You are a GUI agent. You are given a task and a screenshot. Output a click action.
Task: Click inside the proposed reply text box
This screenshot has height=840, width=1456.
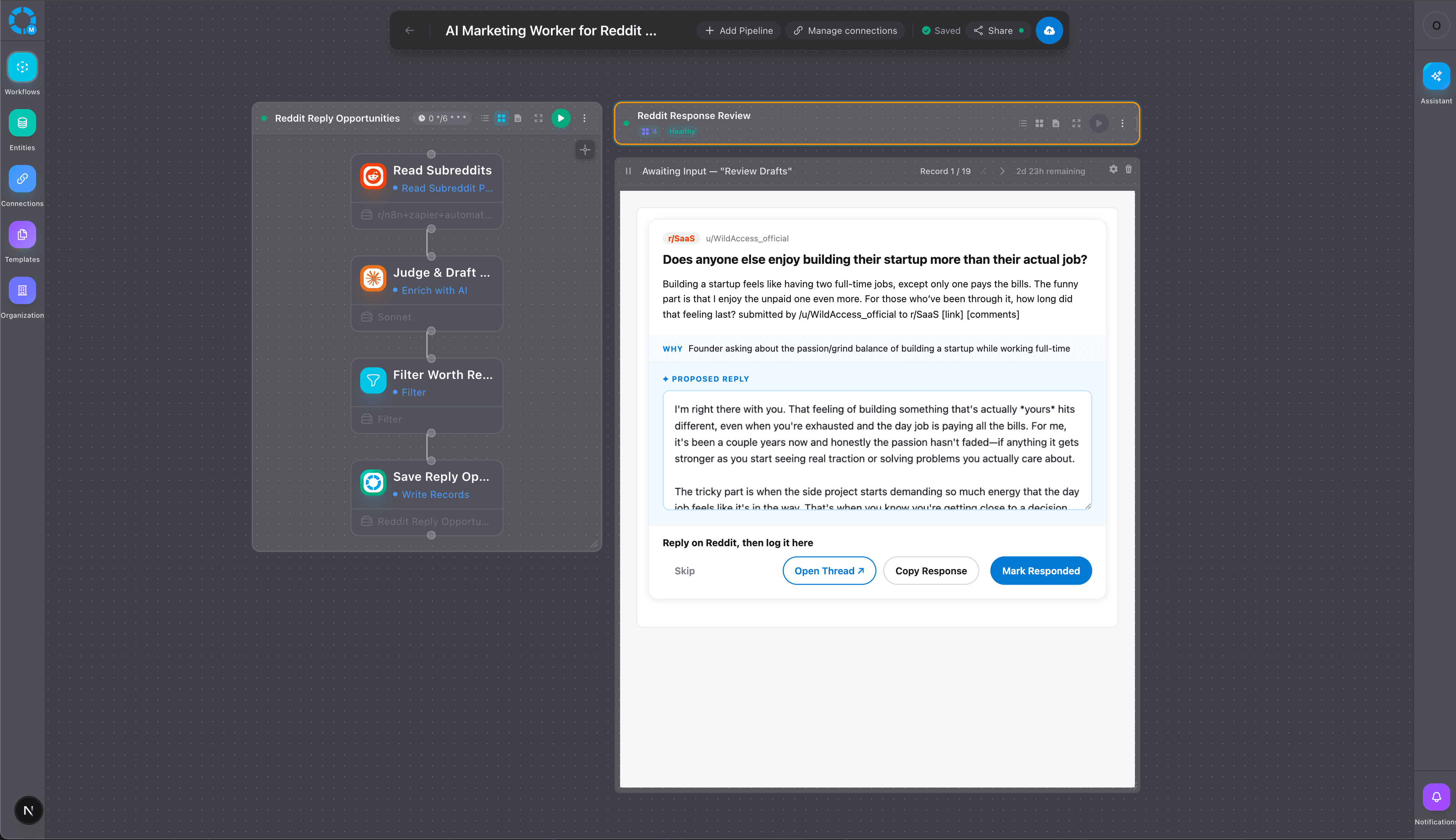point(877,450)
